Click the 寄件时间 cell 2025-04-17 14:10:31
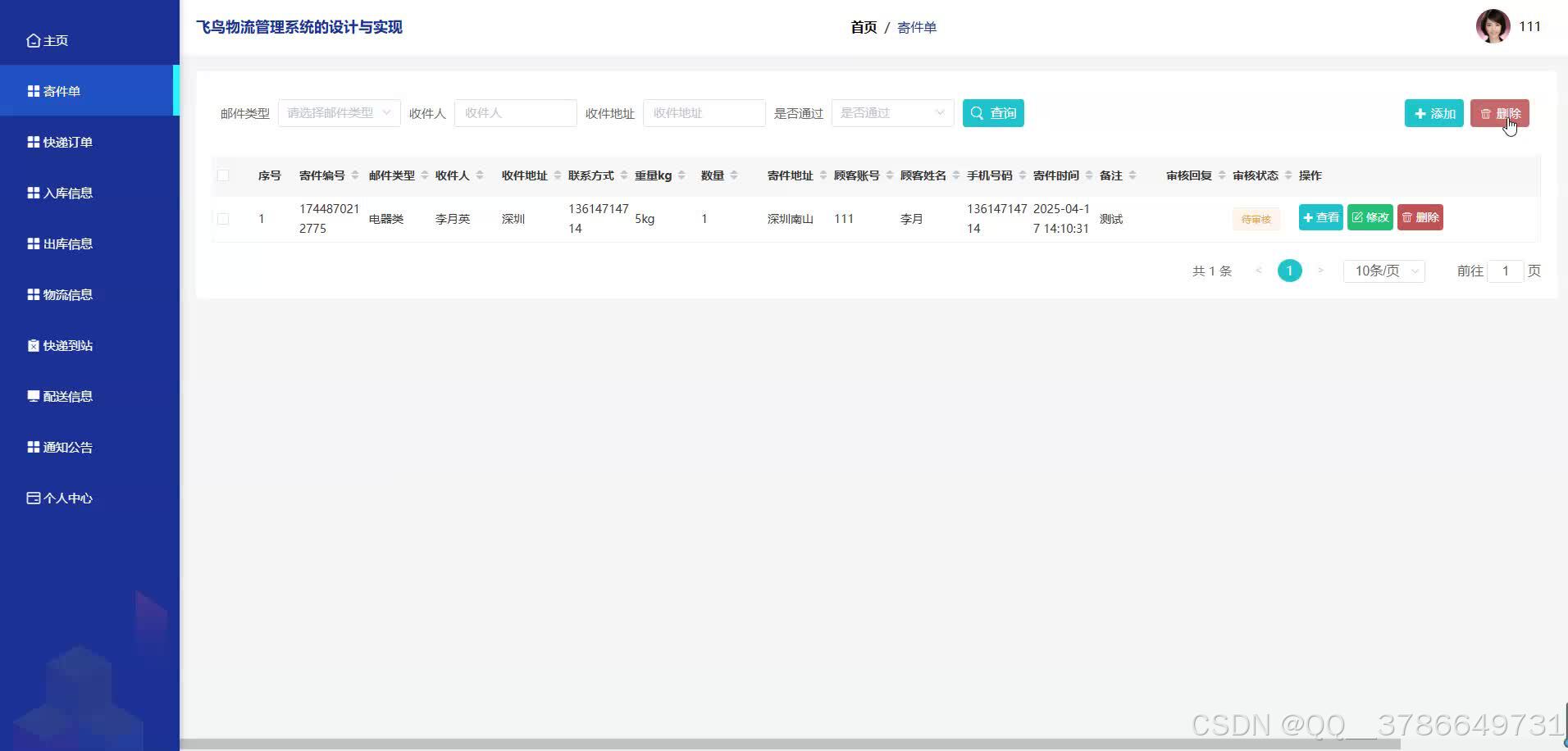The width and height of the screenshot is (1568, 751). (x=1061, y=219)
